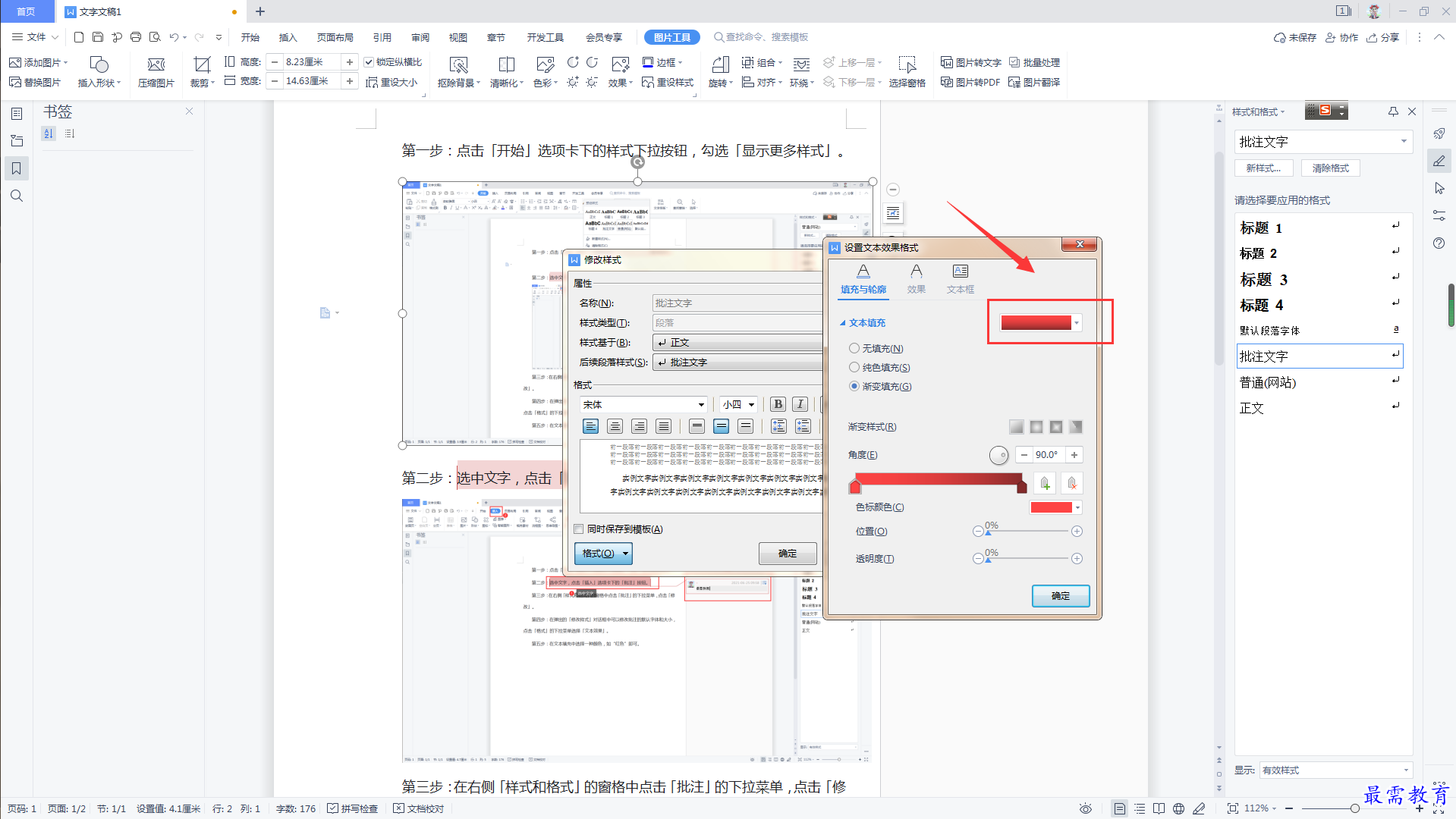Image resolution: width=1456 pixels, height=819 pixels.
Task: Click 确定 in 修改样式 dialog
Action: click(x=788, y=554)
